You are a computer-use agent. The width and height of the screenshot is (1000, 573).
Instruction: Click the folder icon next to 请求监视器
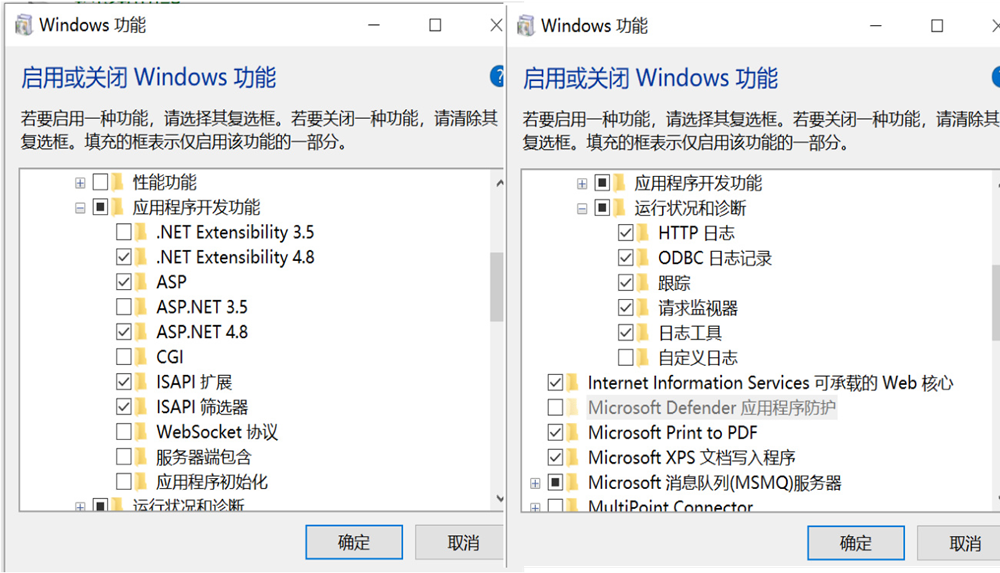pyautogui.click(x=643, y=308)
